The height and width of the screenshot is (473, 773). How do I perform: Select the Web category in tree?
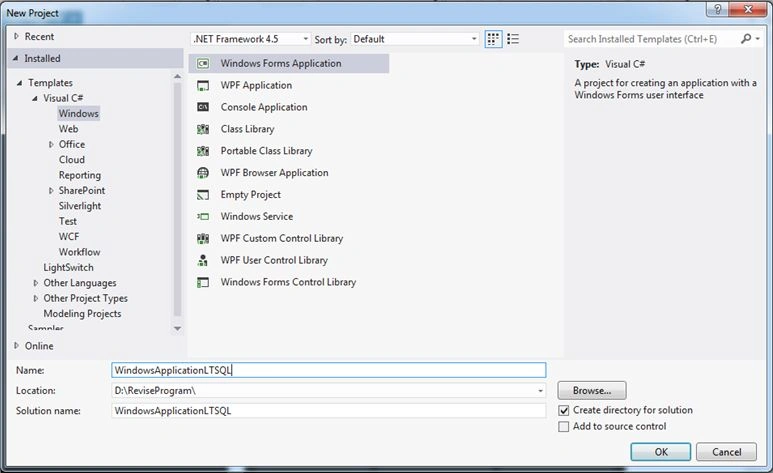[x=69, y=129]
